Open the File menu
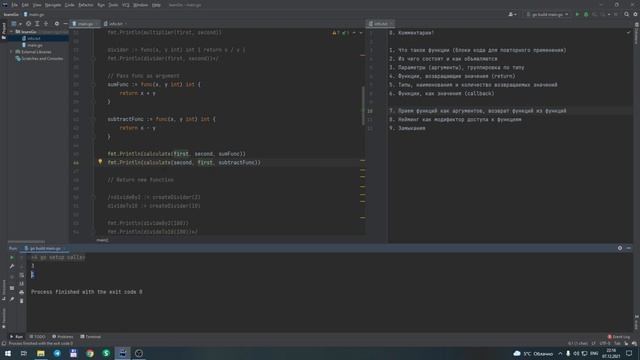 click(15, 5)
